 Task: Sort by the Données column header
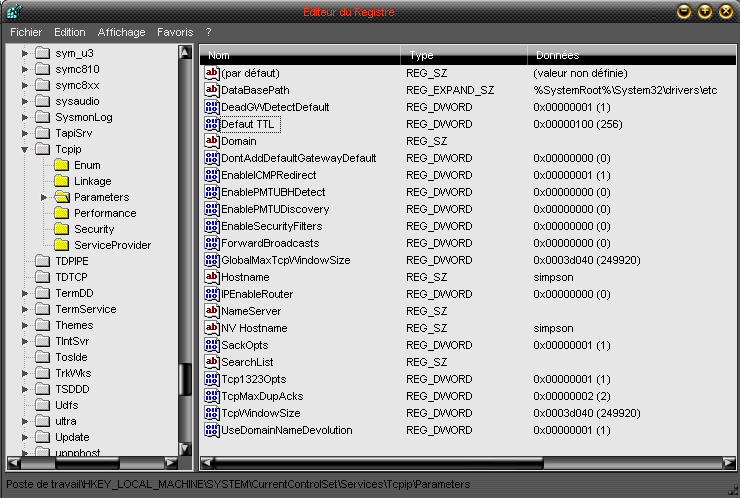click(x=631, y=55)
